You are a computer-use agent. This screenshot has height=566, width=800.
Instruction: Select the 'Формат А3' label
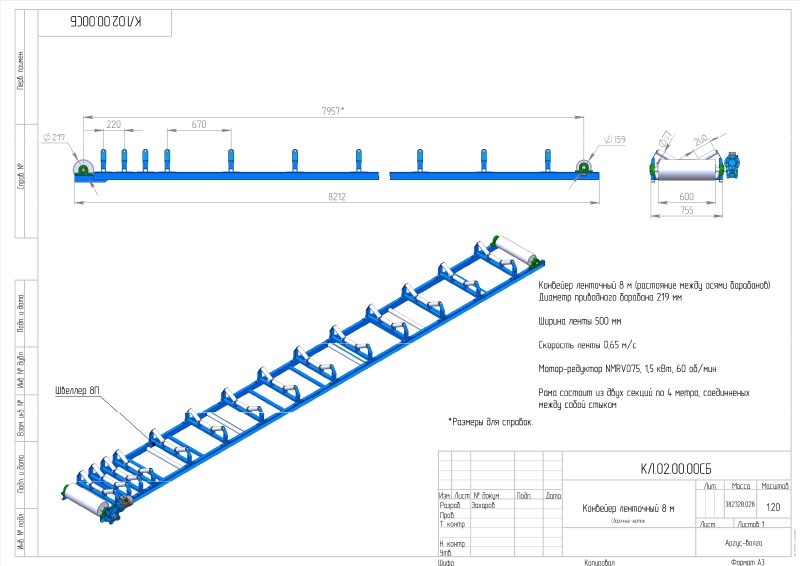(x=748, y=562)
